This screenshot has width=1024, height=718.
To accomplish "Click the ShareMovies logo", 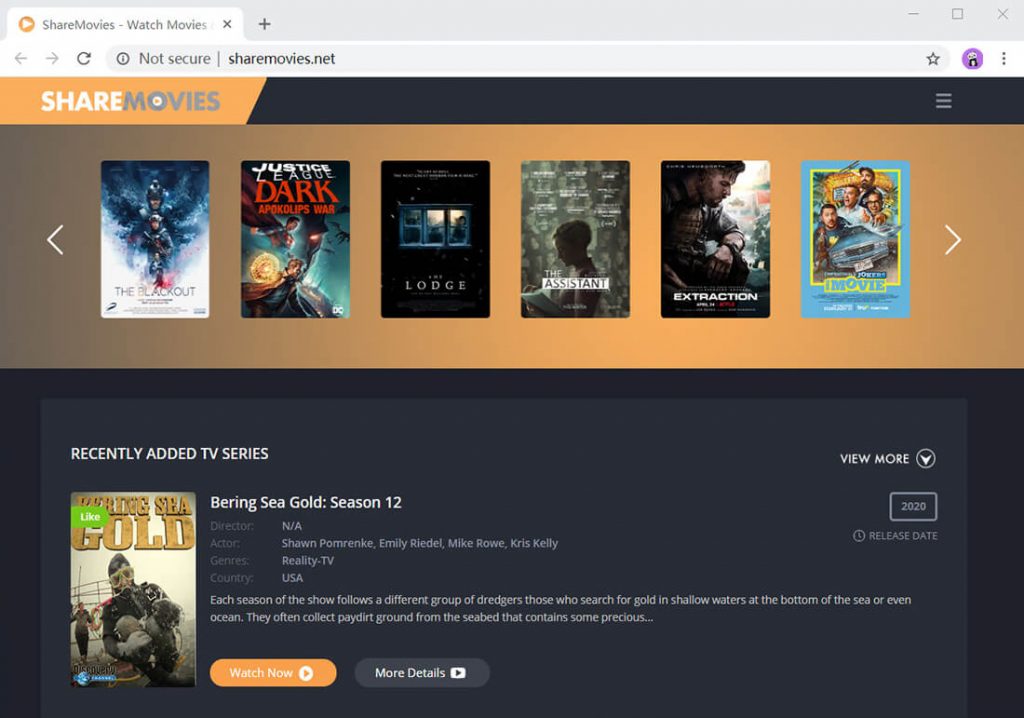I will [131, 101].
